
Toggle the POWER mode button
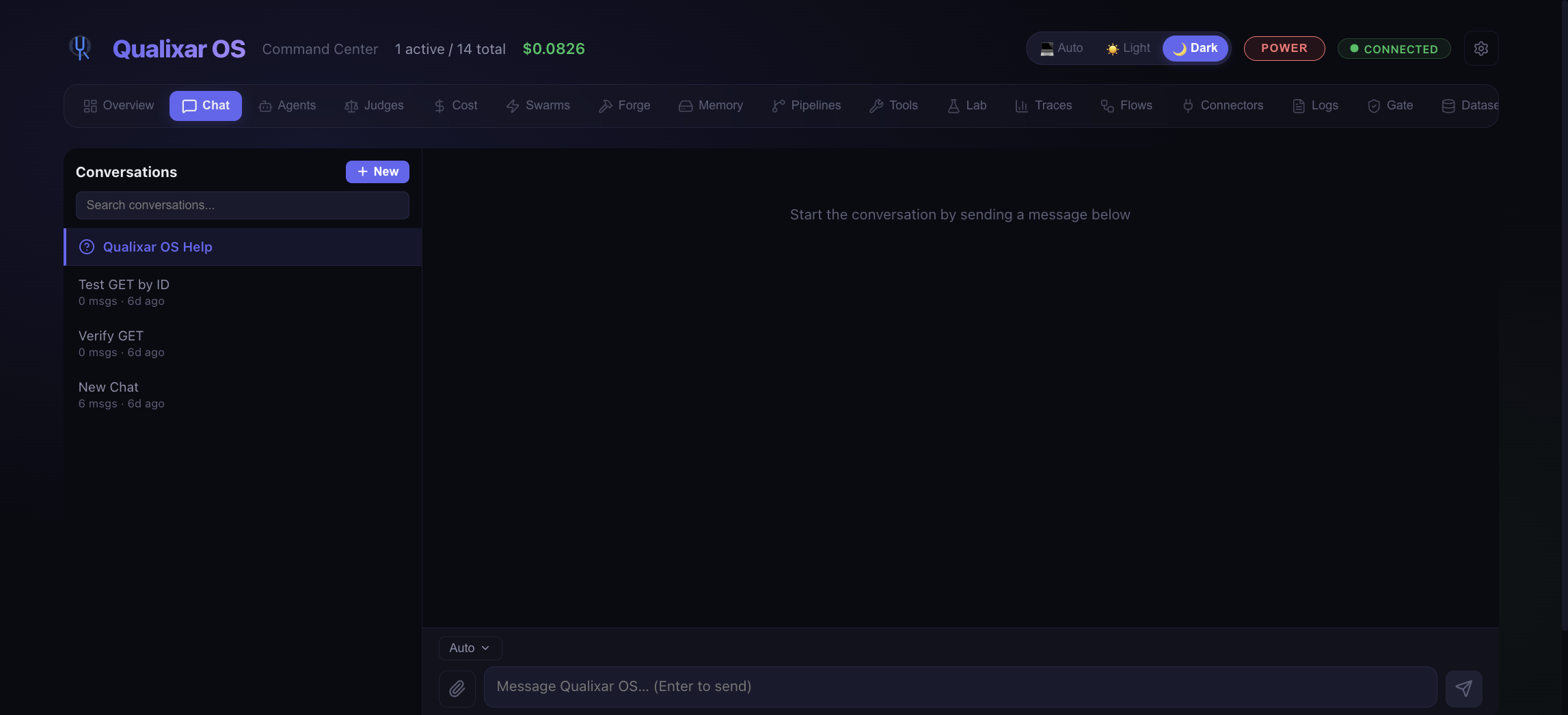click(1284, 49)
